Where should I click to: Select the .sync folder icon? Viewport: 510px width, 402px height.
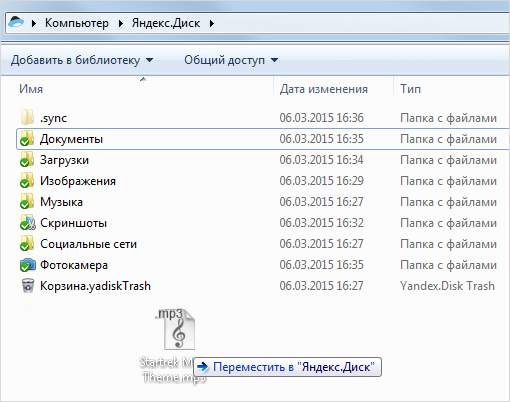27,117
